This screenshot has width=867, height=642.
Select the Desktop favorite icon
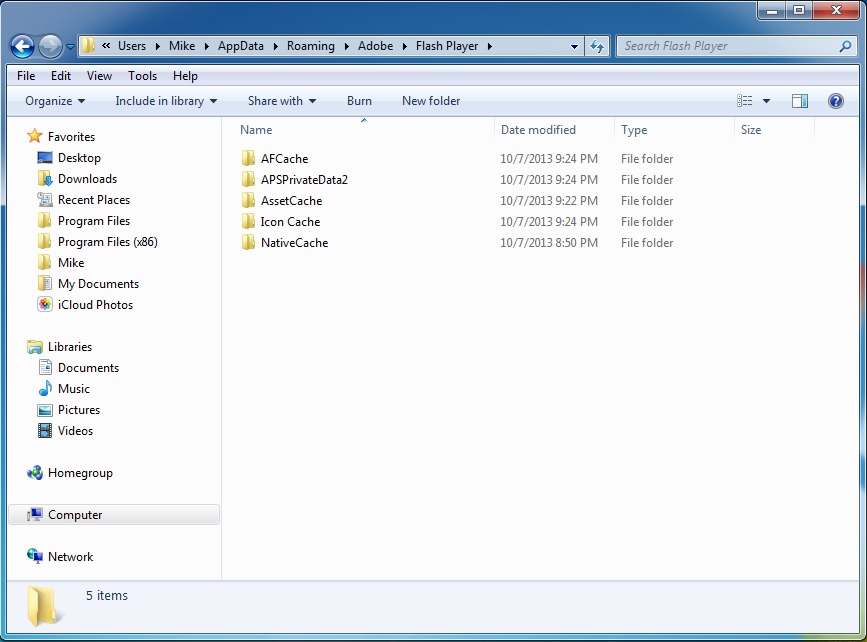(x=45, y=158)
